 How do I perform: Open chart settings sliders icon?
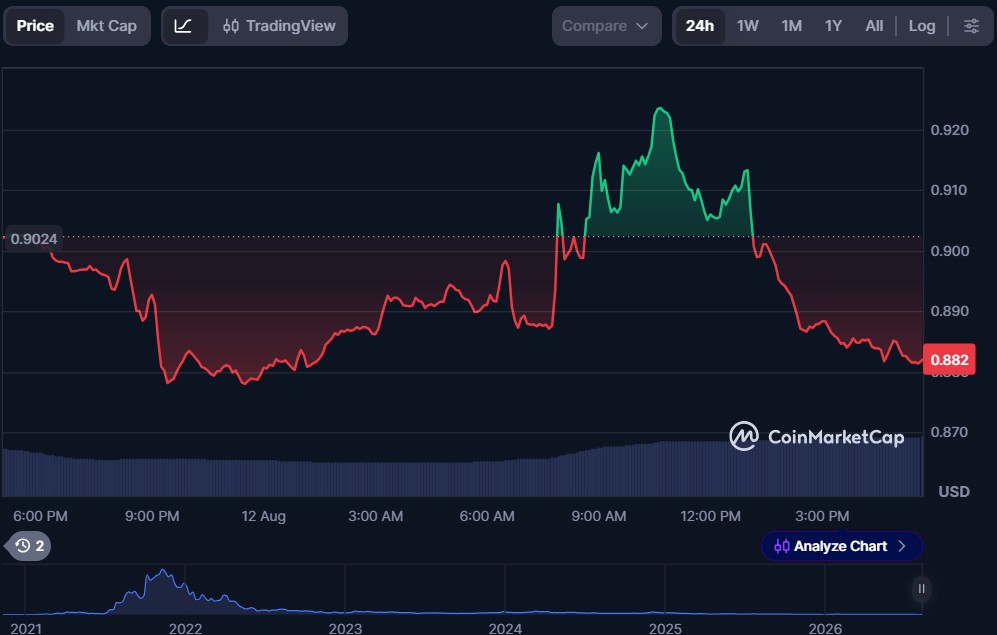(971, 26)
